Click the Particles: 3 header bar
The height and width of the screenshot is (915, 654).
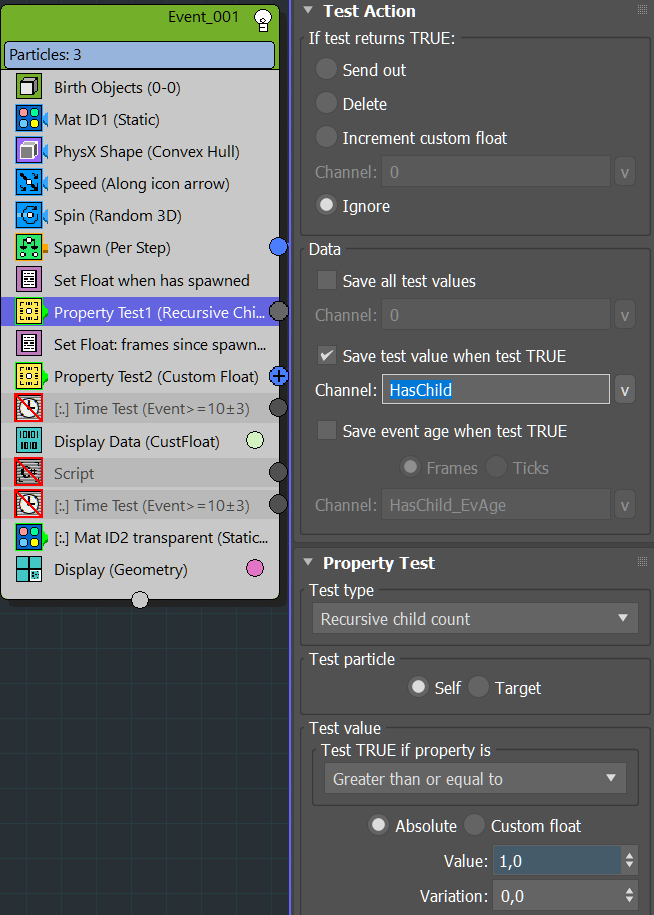(139, 54)
